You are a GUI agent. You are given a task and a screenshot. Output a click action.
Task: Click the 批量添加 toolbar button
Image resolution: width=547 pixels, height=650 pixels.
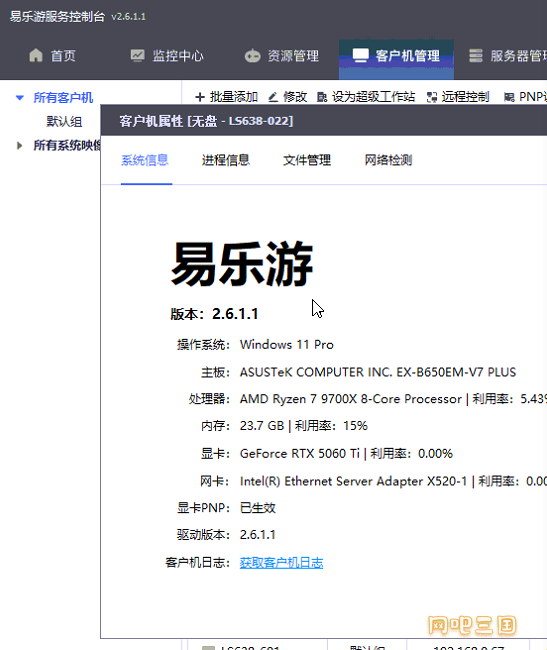226,97
